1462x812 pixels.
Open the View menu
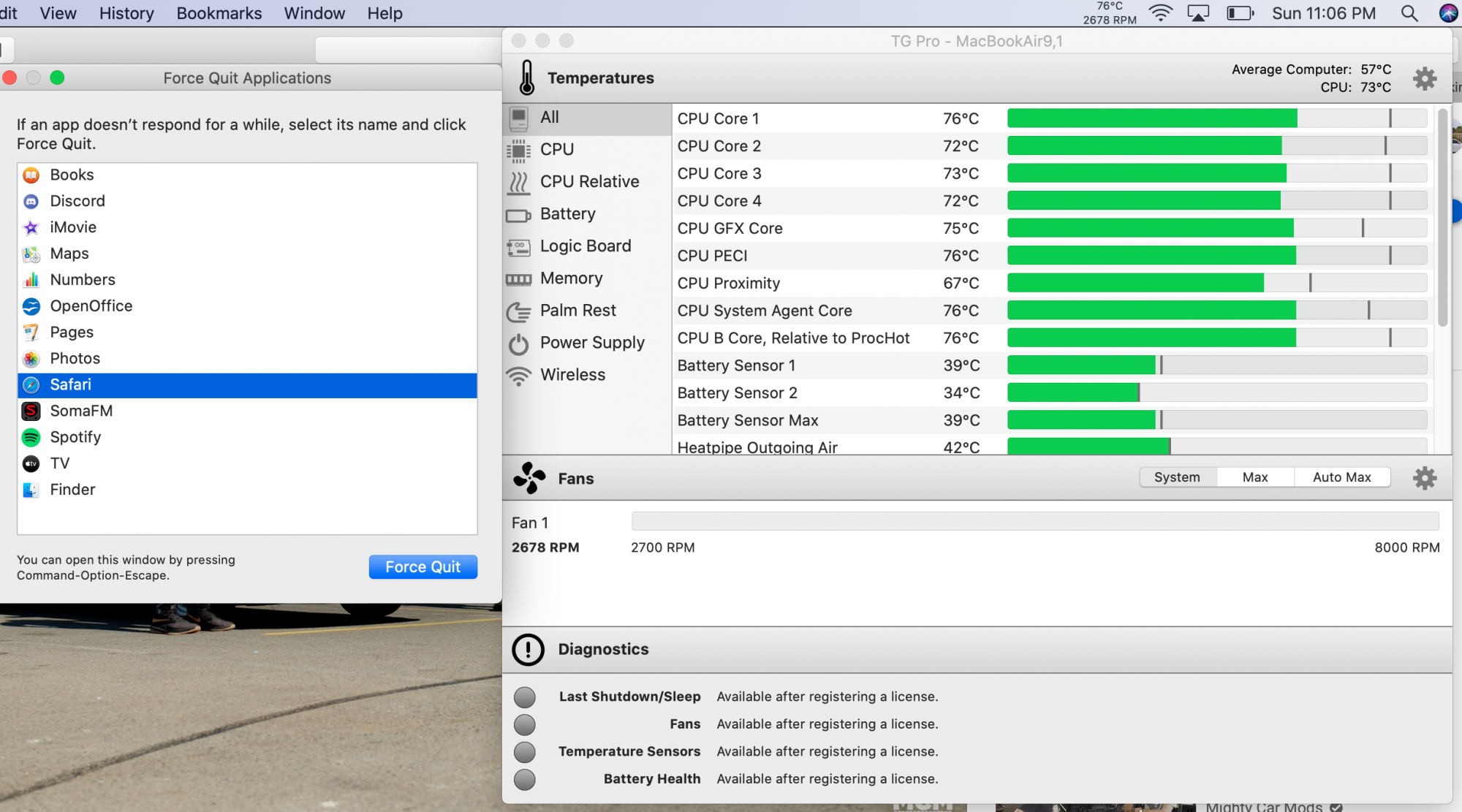tap(58, 13)
